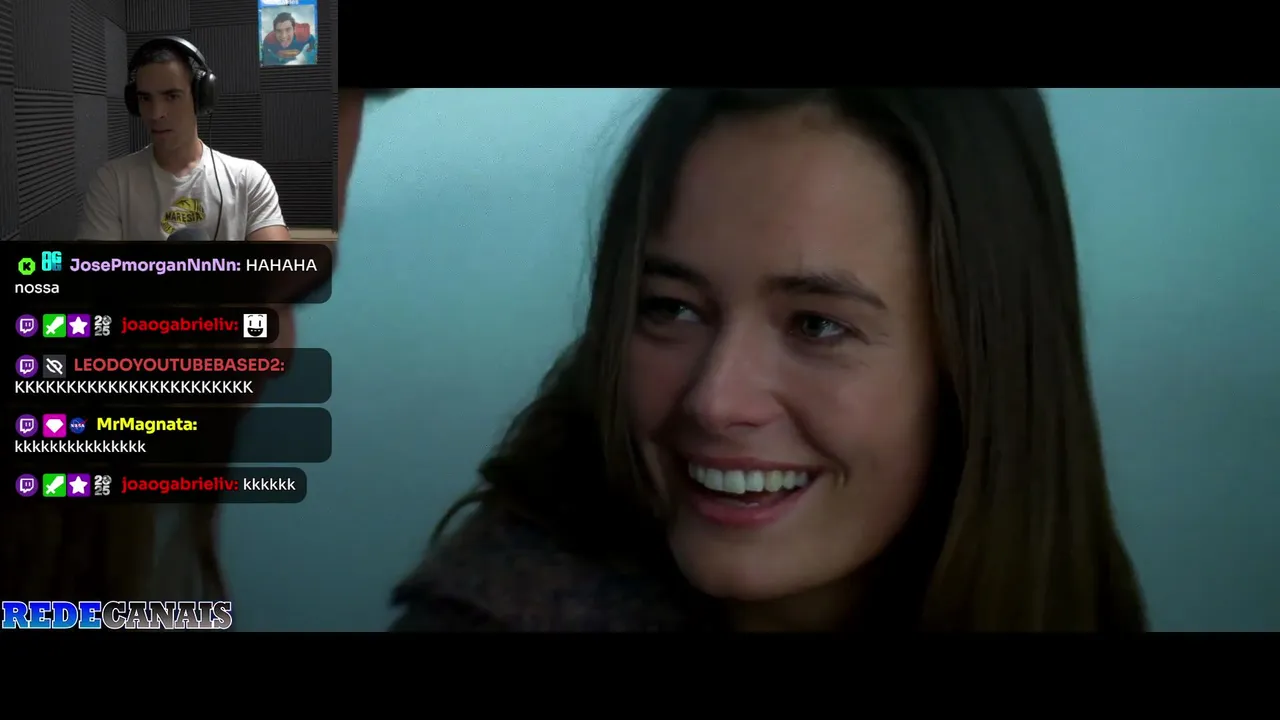This screenshot has width=1280, height=720.
Task: Click the OG badge beside JosePmorganNnNn
Action: coord(52,262)
